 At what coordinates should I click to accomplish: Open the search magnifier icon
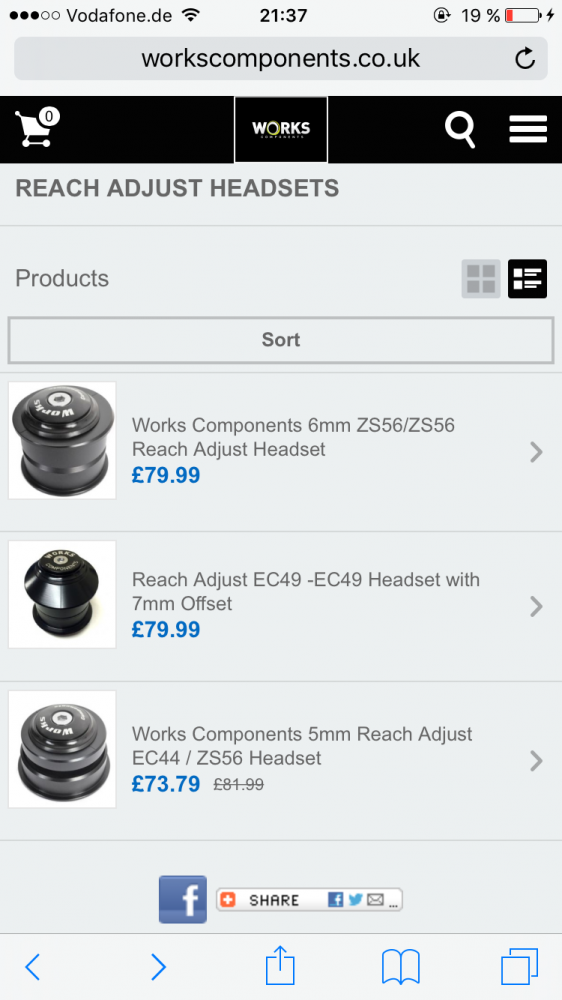pos(460,130)
